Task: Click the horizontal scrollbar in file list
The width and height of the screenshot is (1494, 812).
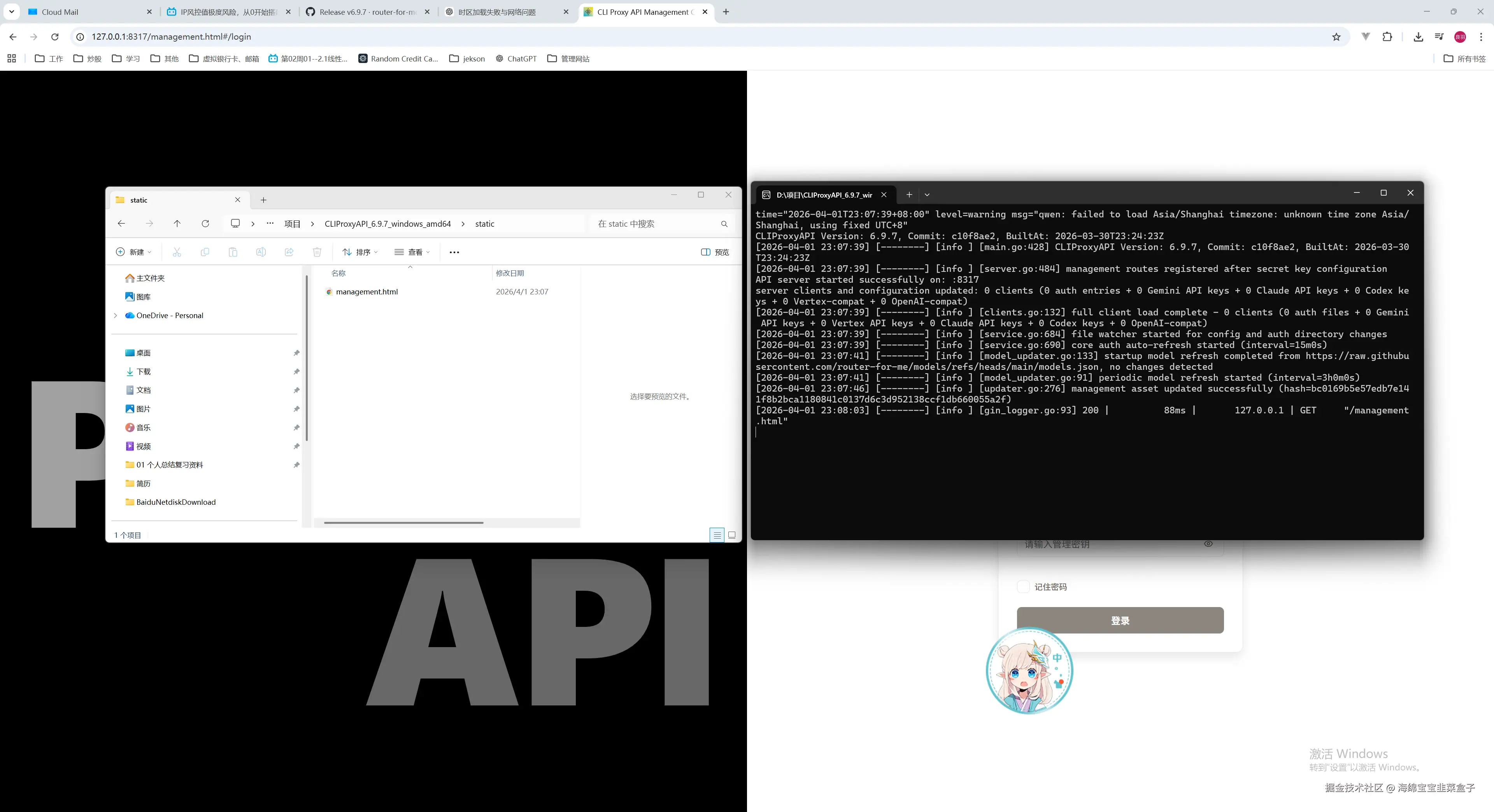Action: (x=404, y=523)
